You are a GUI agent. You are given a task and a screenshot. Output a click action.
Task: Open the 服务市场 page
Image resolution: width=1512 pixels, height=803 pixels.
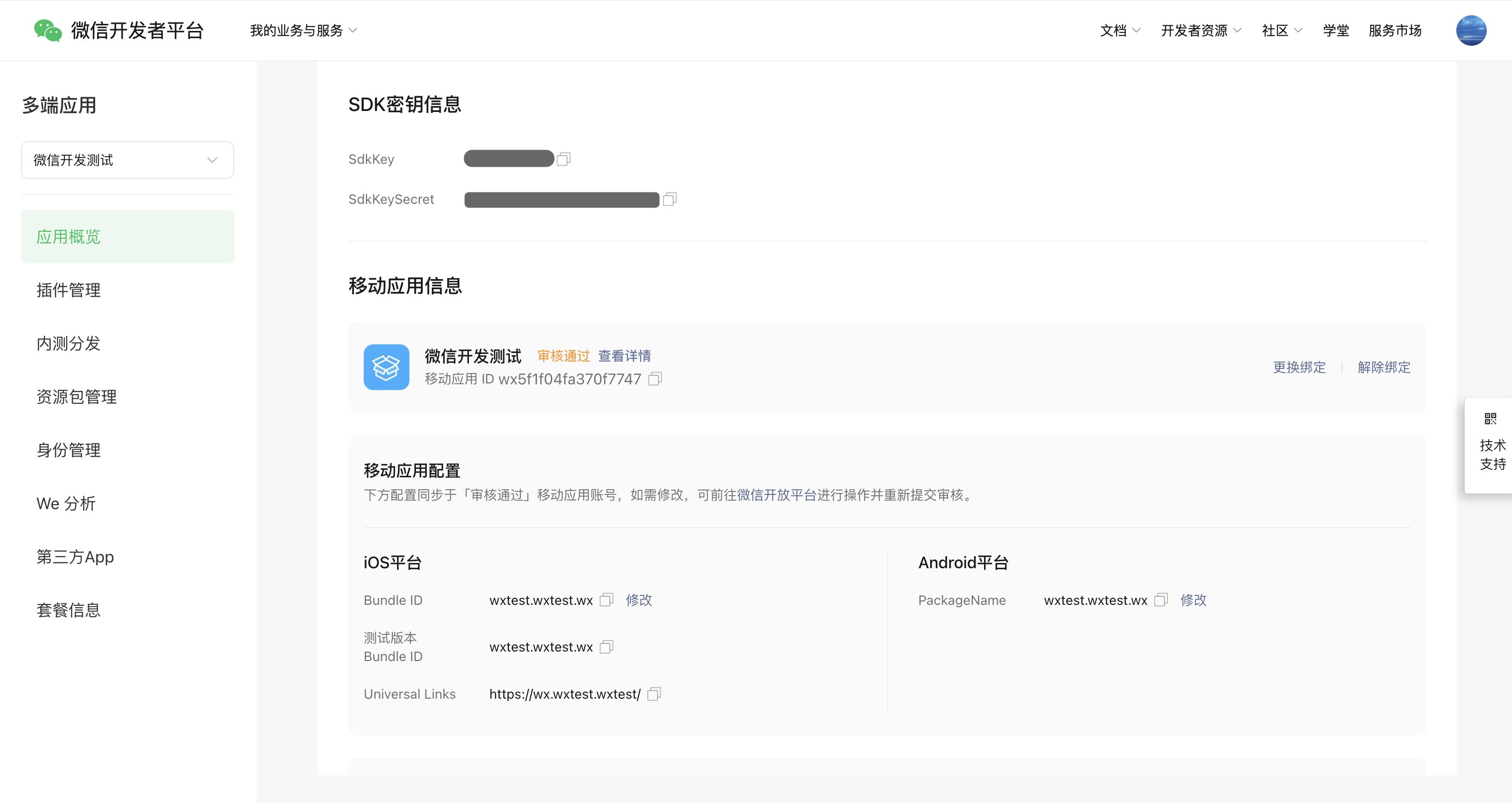point(1394,30)
